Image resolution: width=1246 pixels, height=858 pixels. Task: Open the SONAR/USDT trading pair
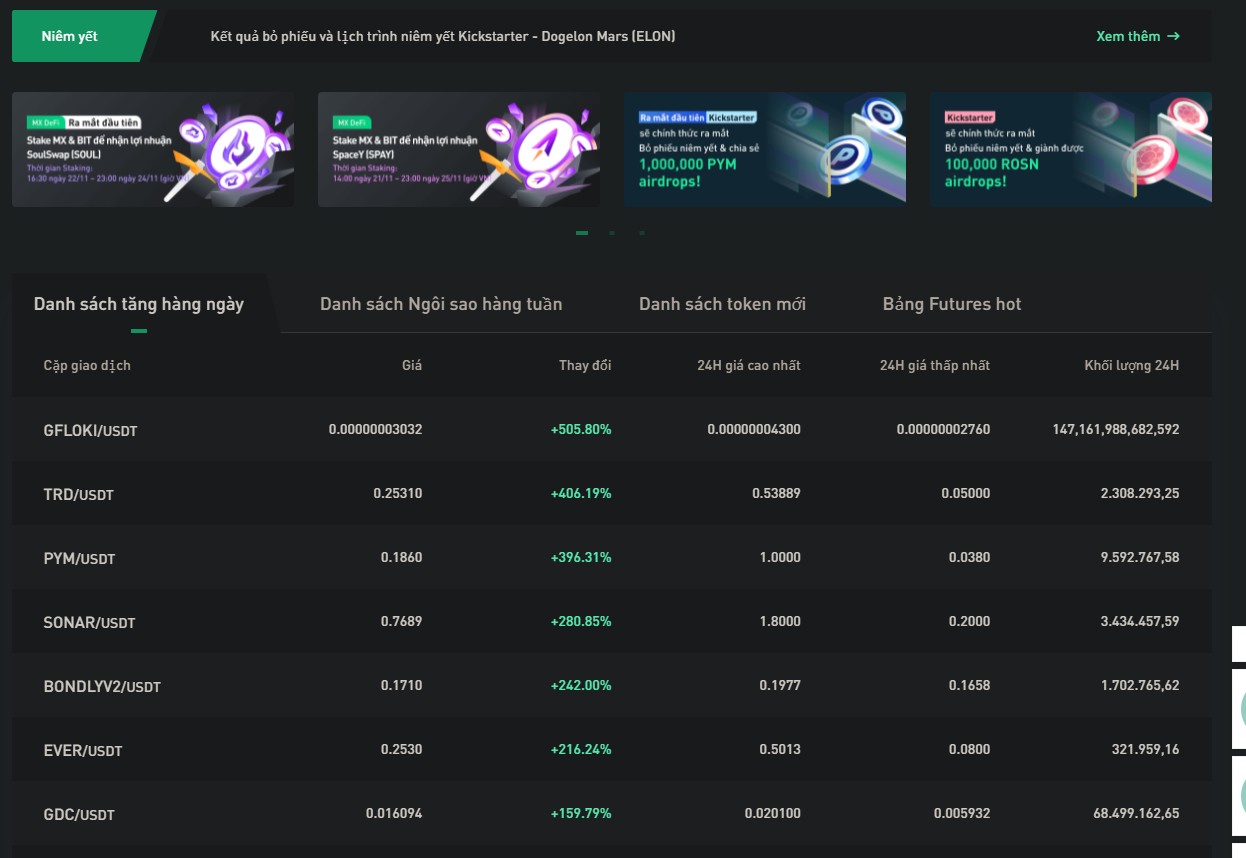[89, 622]
